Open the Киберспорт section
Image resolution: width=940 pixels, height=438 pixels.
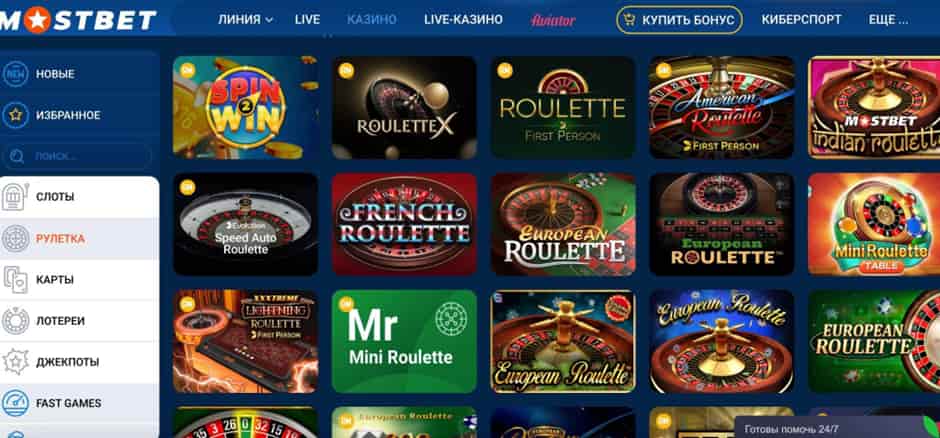point(802,20)
